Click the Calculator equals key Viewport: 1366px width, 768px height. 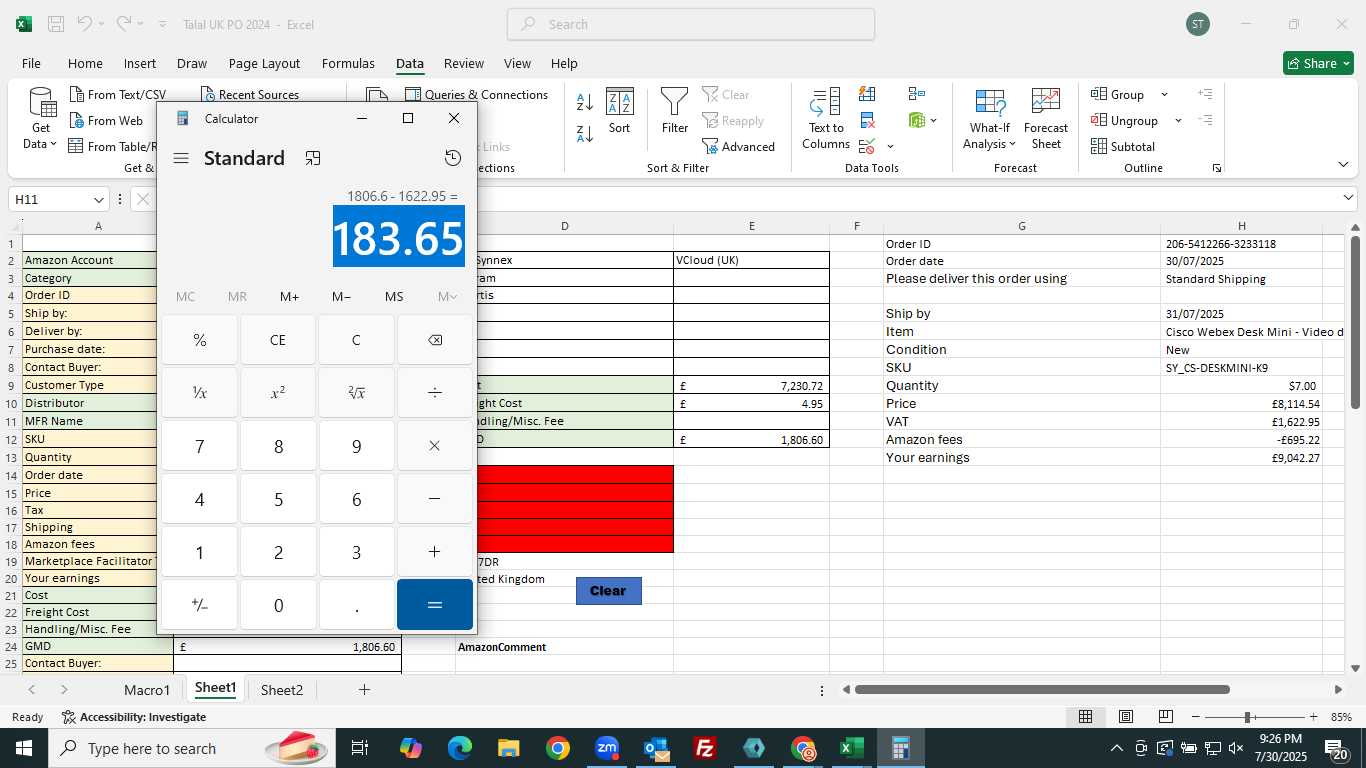pos(435,605)
